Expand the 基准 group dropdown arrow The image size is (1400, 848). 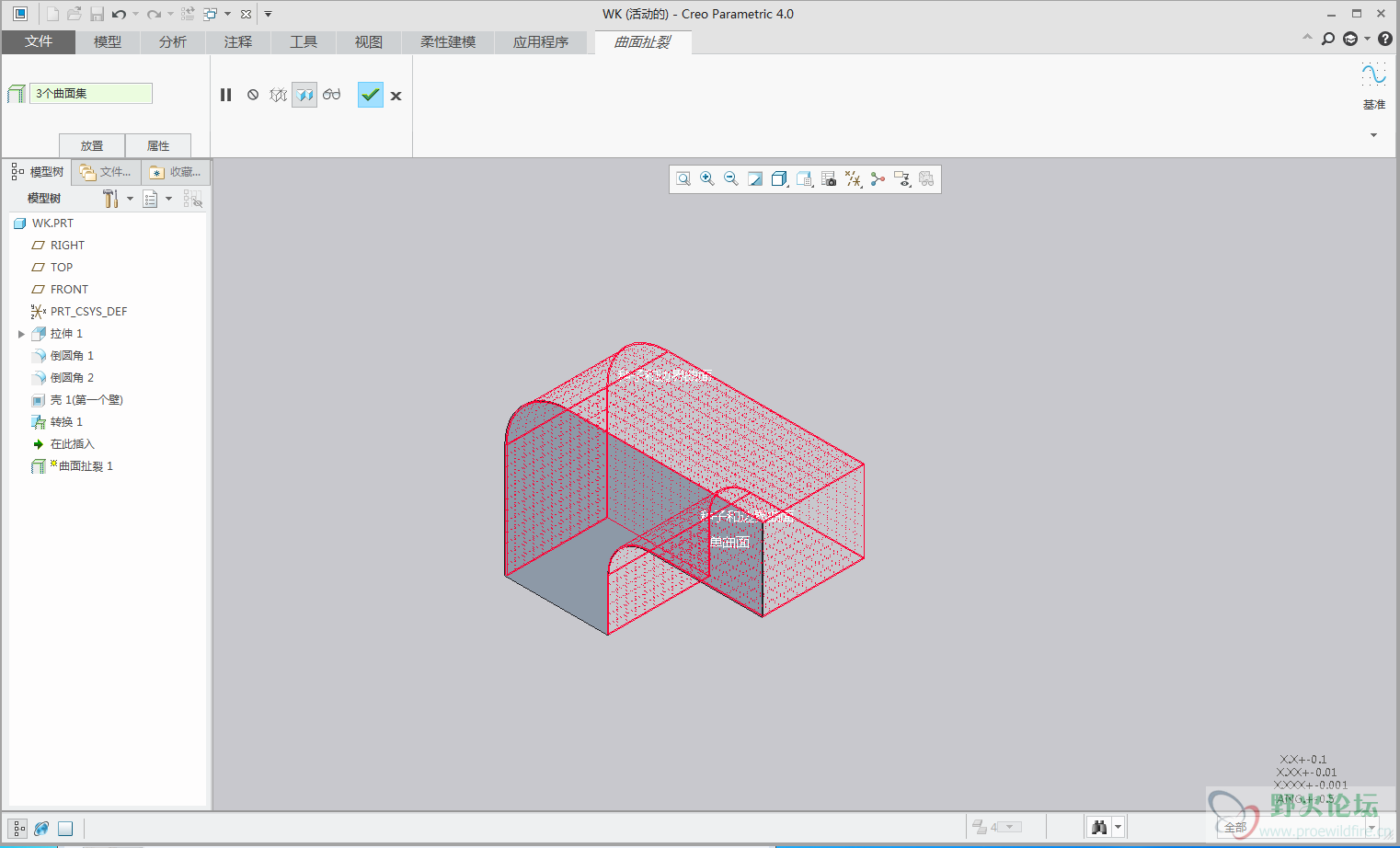(1374, 135)
